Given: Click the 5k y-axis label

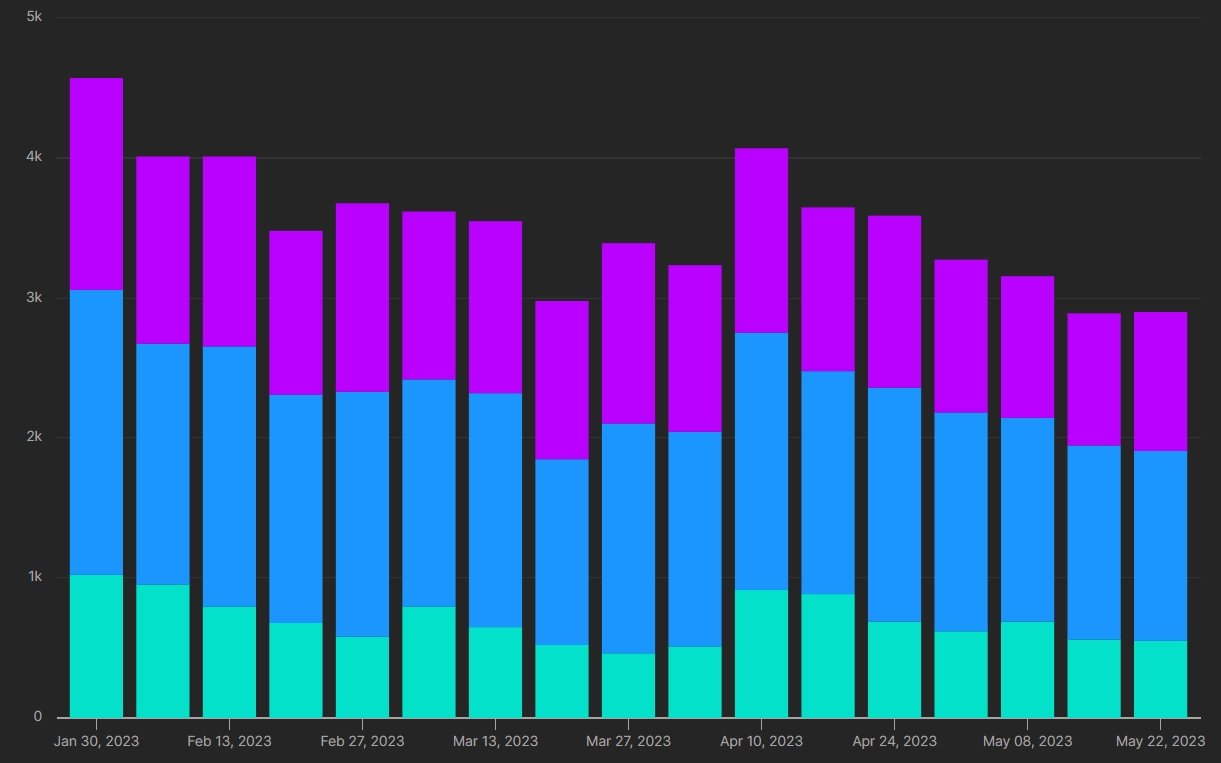Looking at the screenshot, I should (33, 18).
